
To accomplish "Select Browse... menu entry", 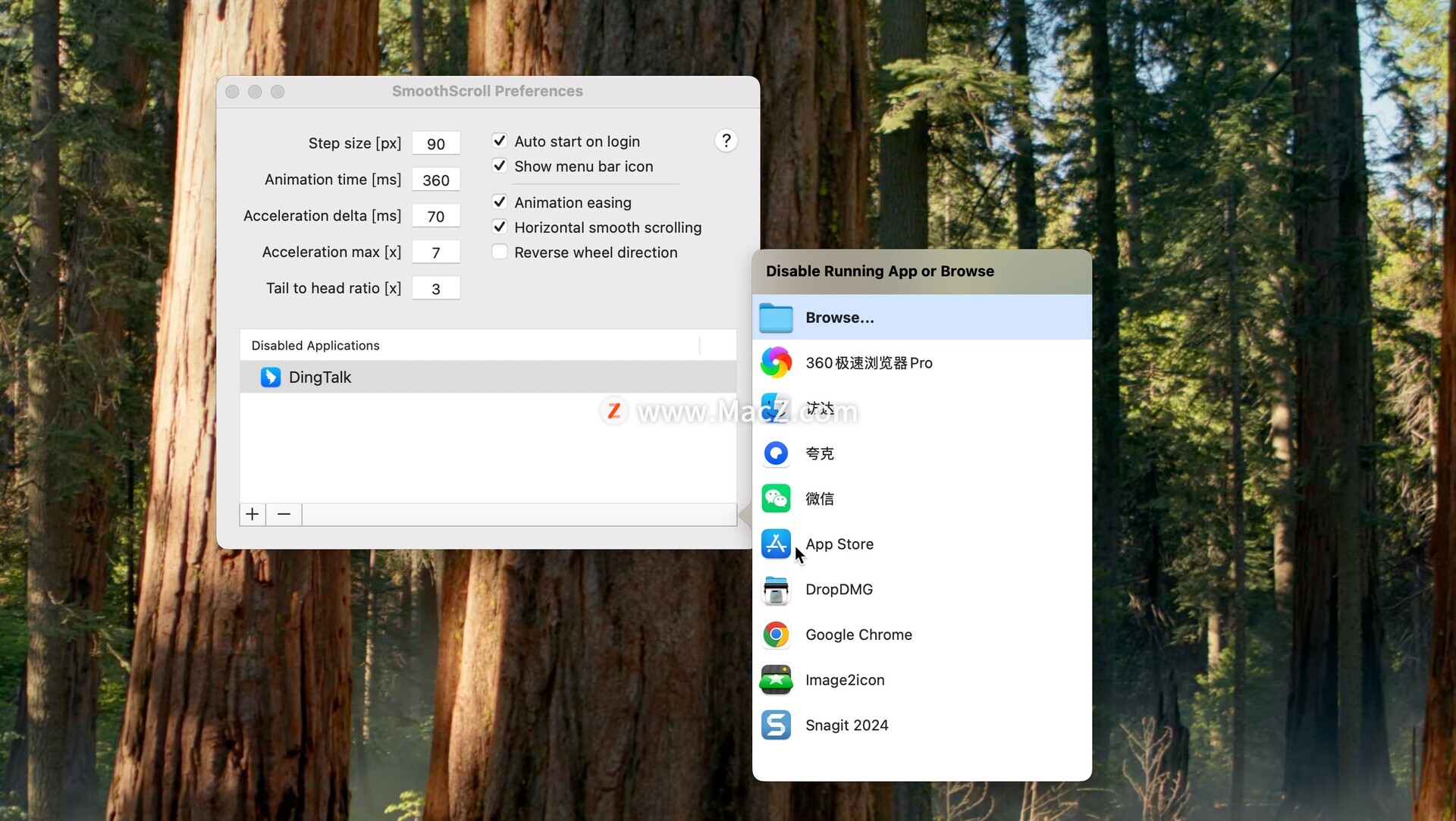I will coord(921,318).
